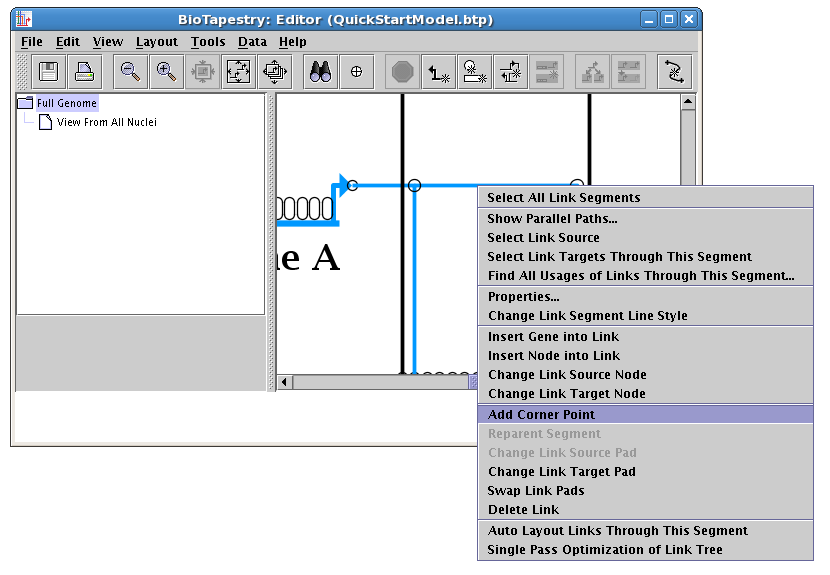This screenshot has width=830, height=575.
Task: Choose Add Corner Point from context menu
Action: click(541, 414)
